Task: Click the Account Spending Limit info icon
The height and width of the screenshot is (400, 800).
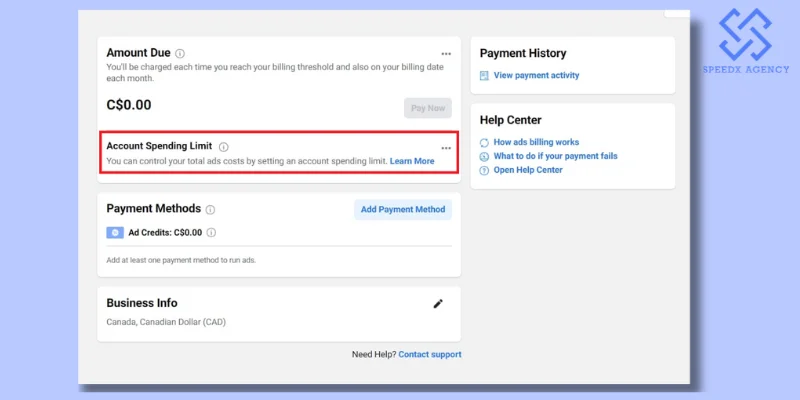Action: (224, 147)
